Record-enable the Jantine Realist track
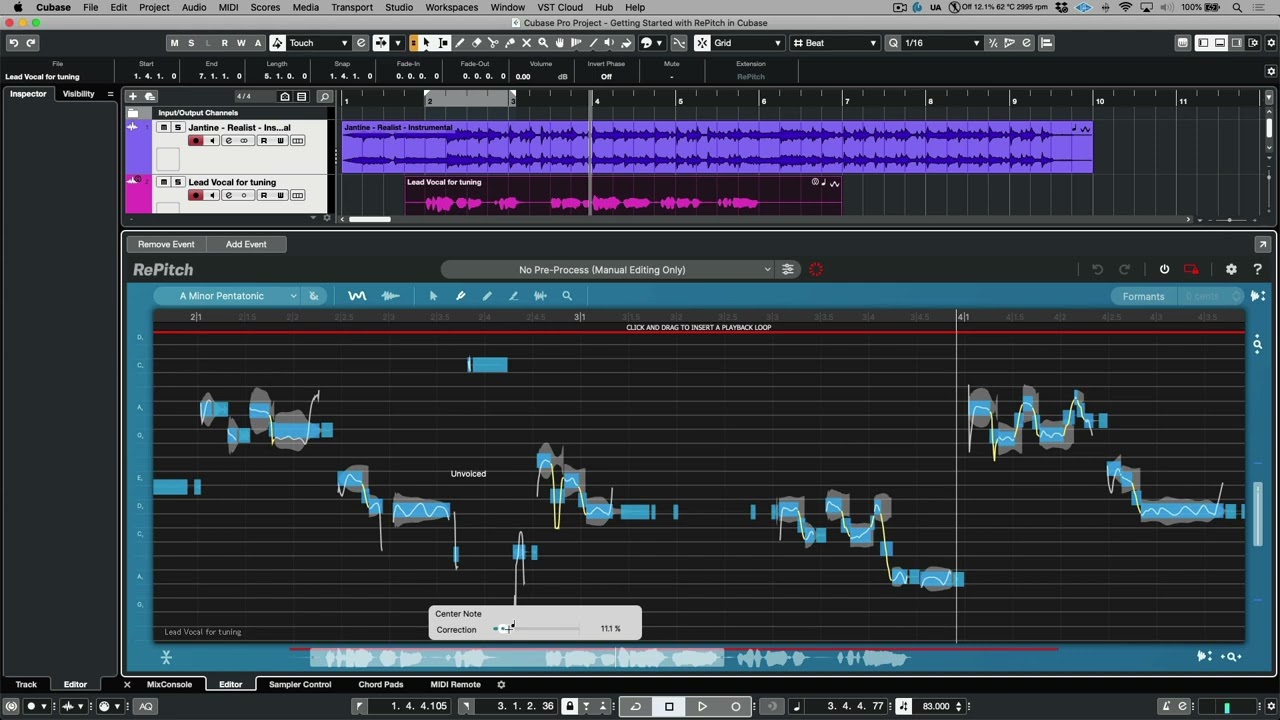The image size is (1280, 720). (195, 141)
